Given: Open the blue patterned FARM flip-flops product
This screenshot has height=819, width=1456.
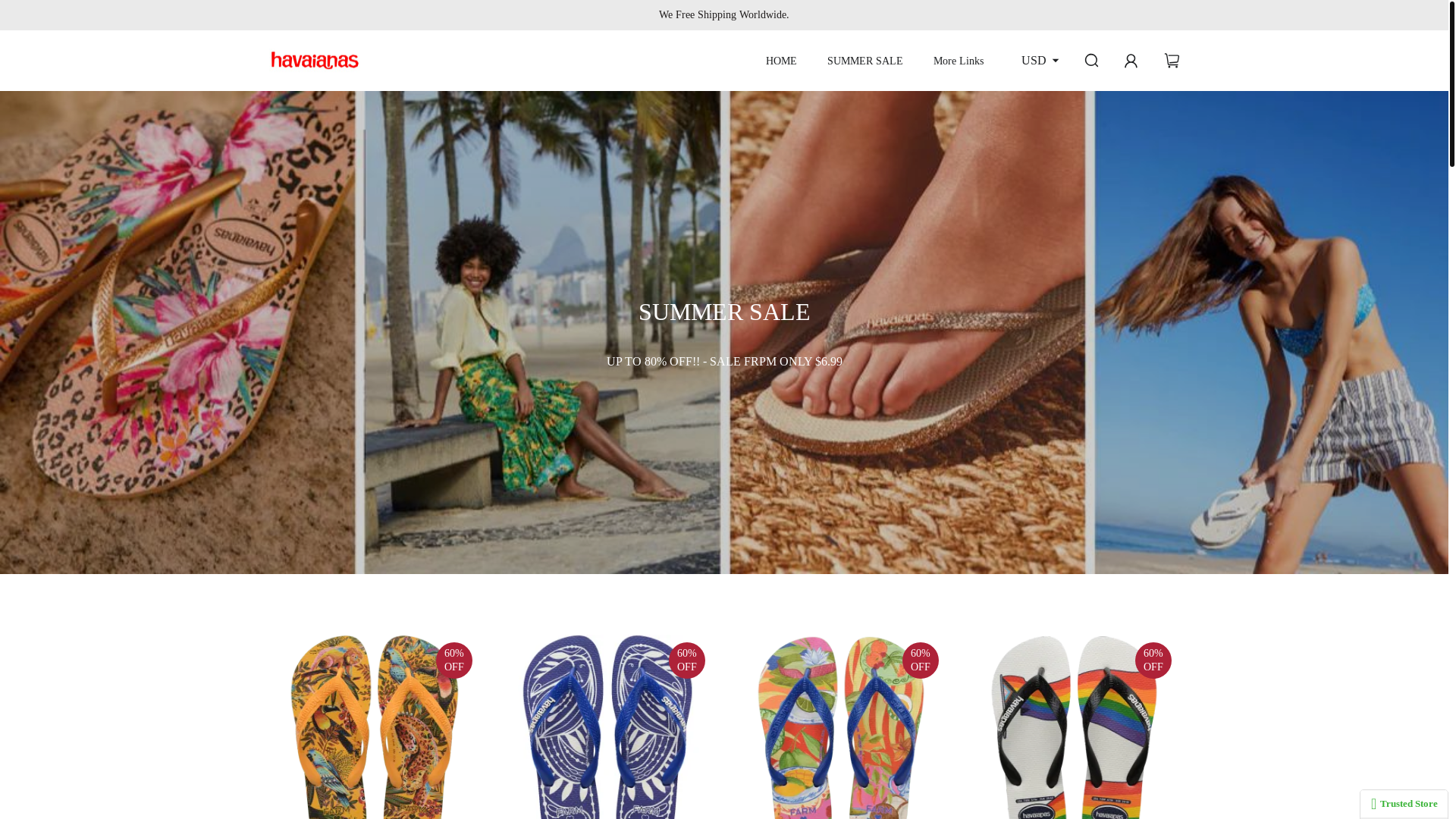Looking at the screenshot, I should 607,726.
